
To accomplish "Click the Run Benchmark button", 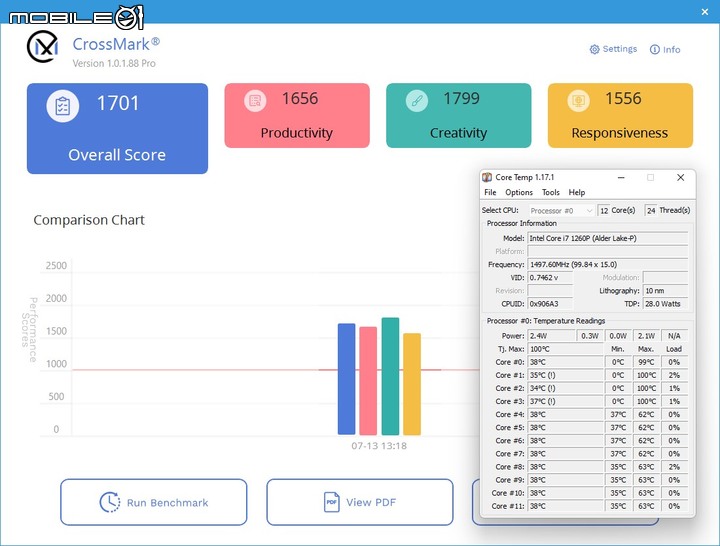I will [x=154, y=502].
